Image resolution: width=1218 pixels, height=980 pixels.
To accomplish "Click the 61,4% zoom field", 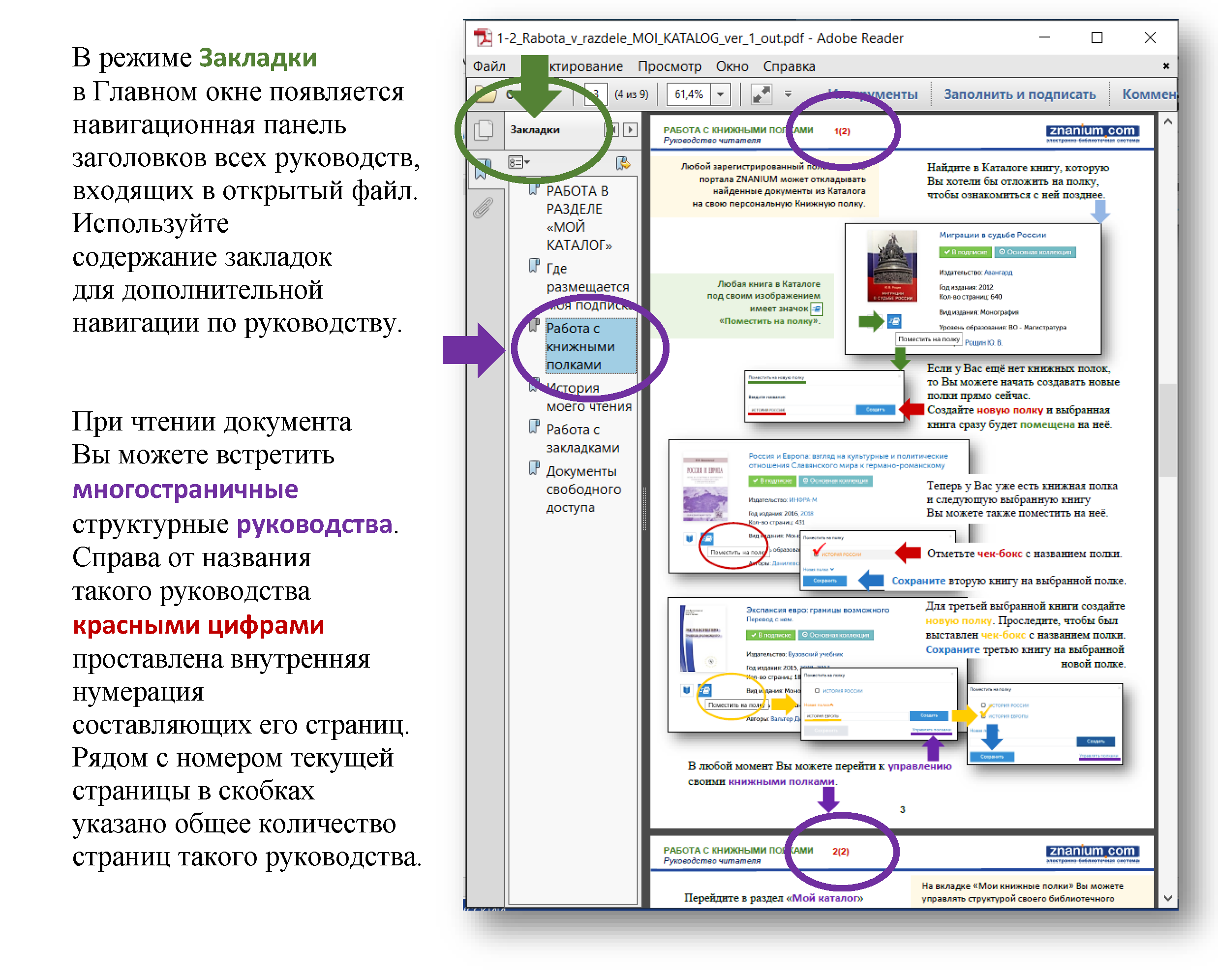I will point(689,94).
